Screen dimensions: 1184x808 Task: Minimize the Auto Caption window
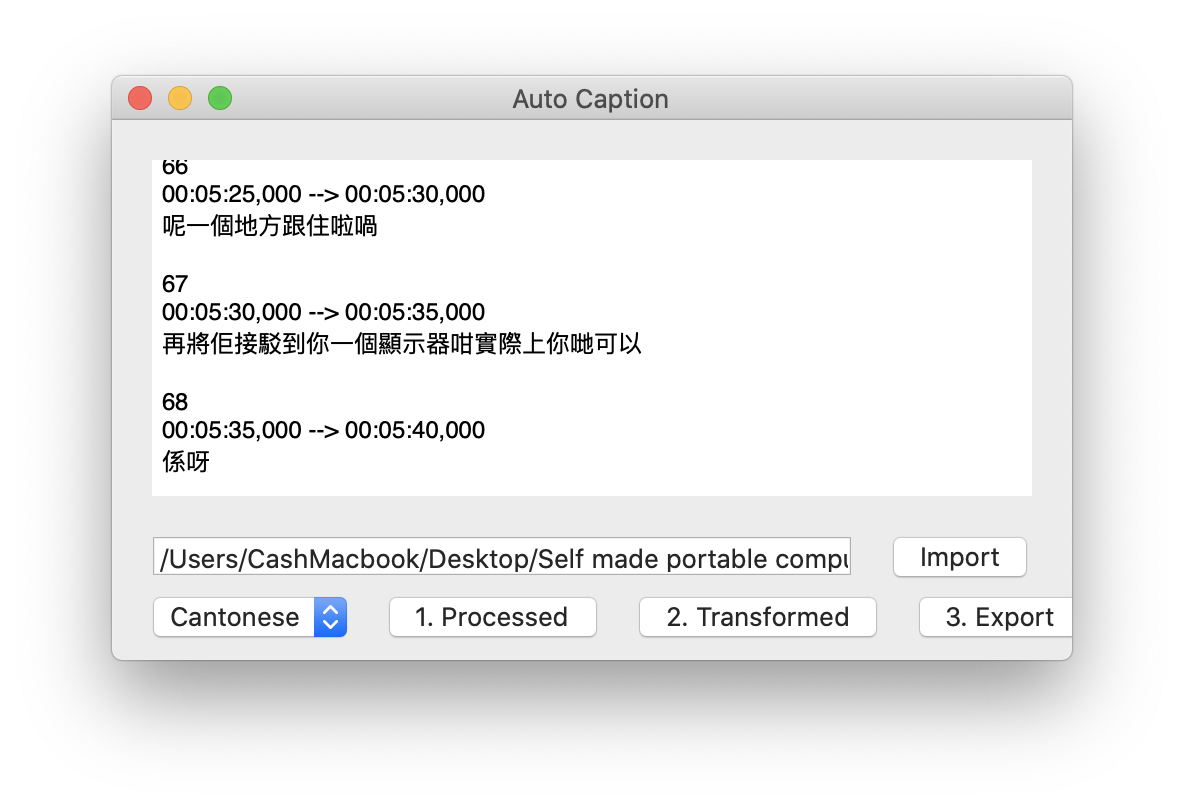(x=180, y=98)
